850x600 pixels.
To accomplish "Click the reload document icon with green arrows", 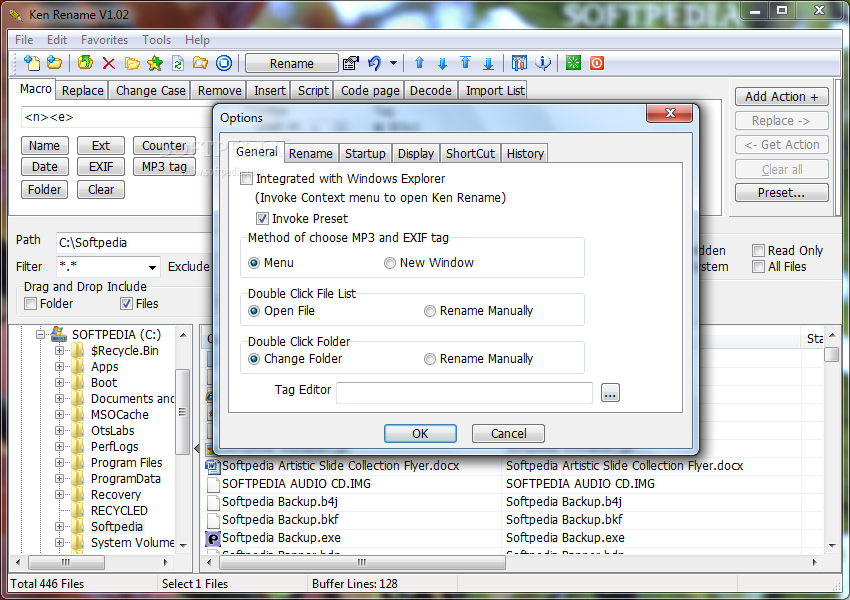I will pos(178,63).
